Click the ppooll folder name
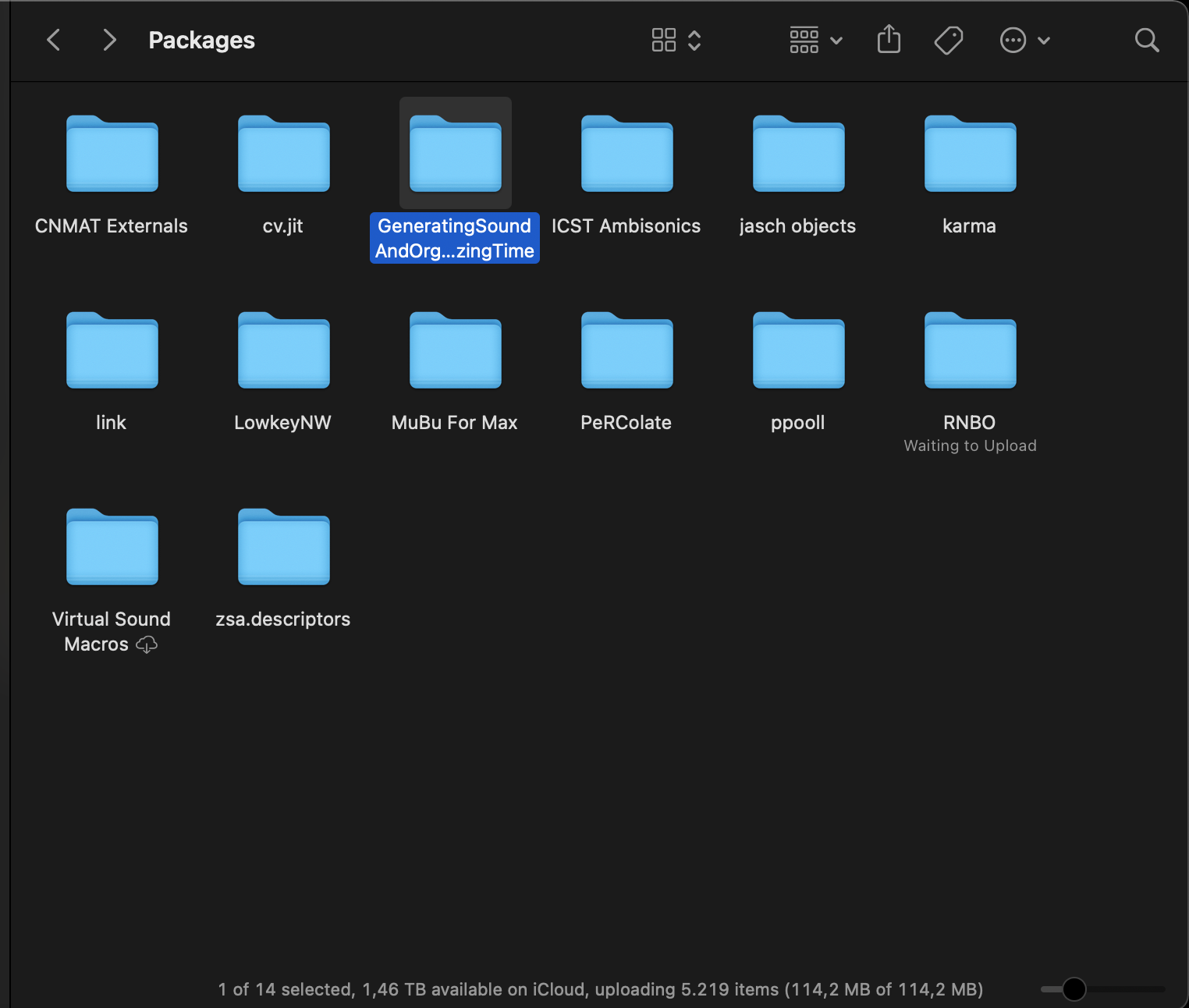This screenshot has width=1189, height=1008. [x=798, y=423]
